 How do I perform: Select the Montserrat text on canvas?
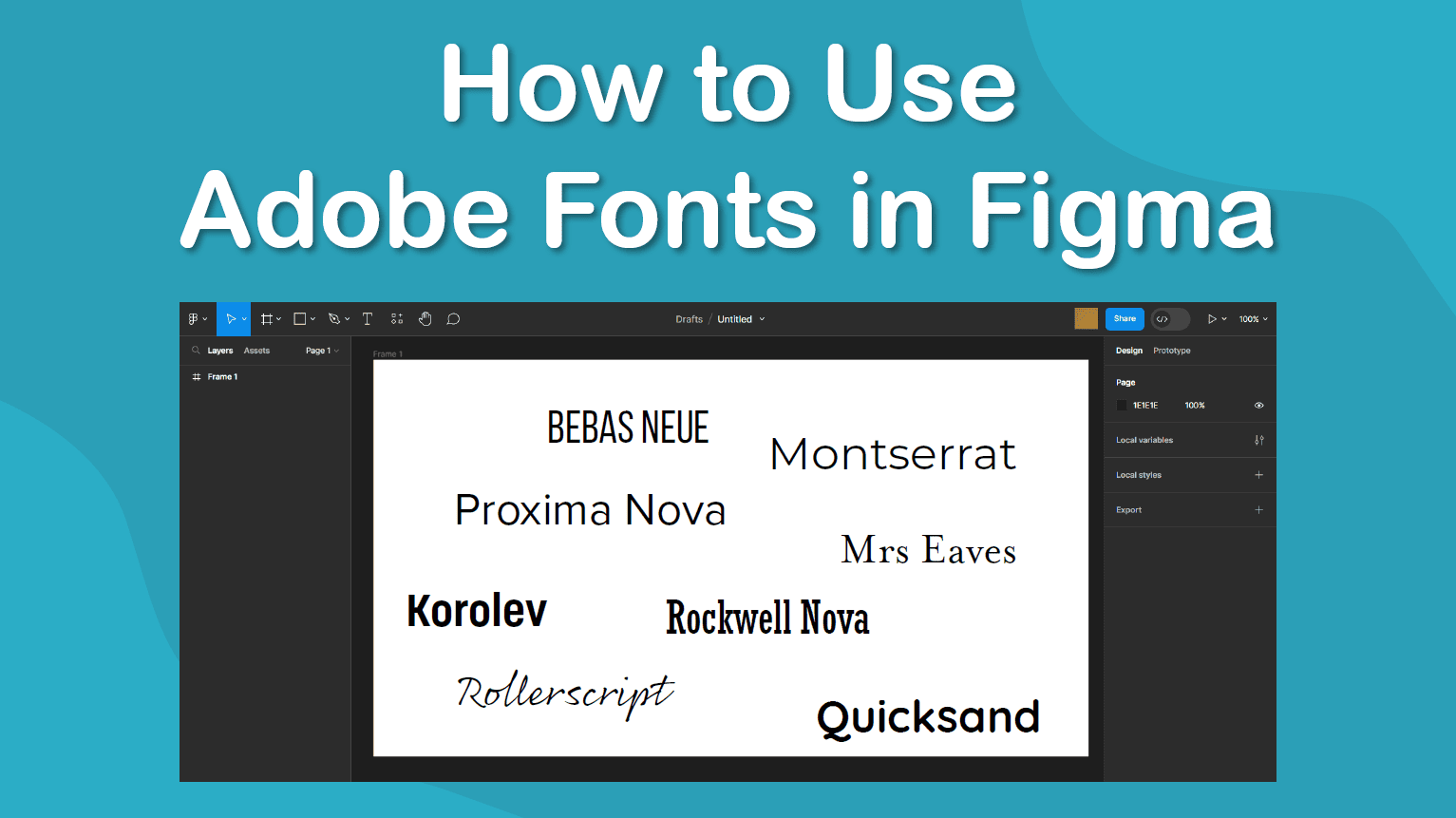[x=893, y=454]
